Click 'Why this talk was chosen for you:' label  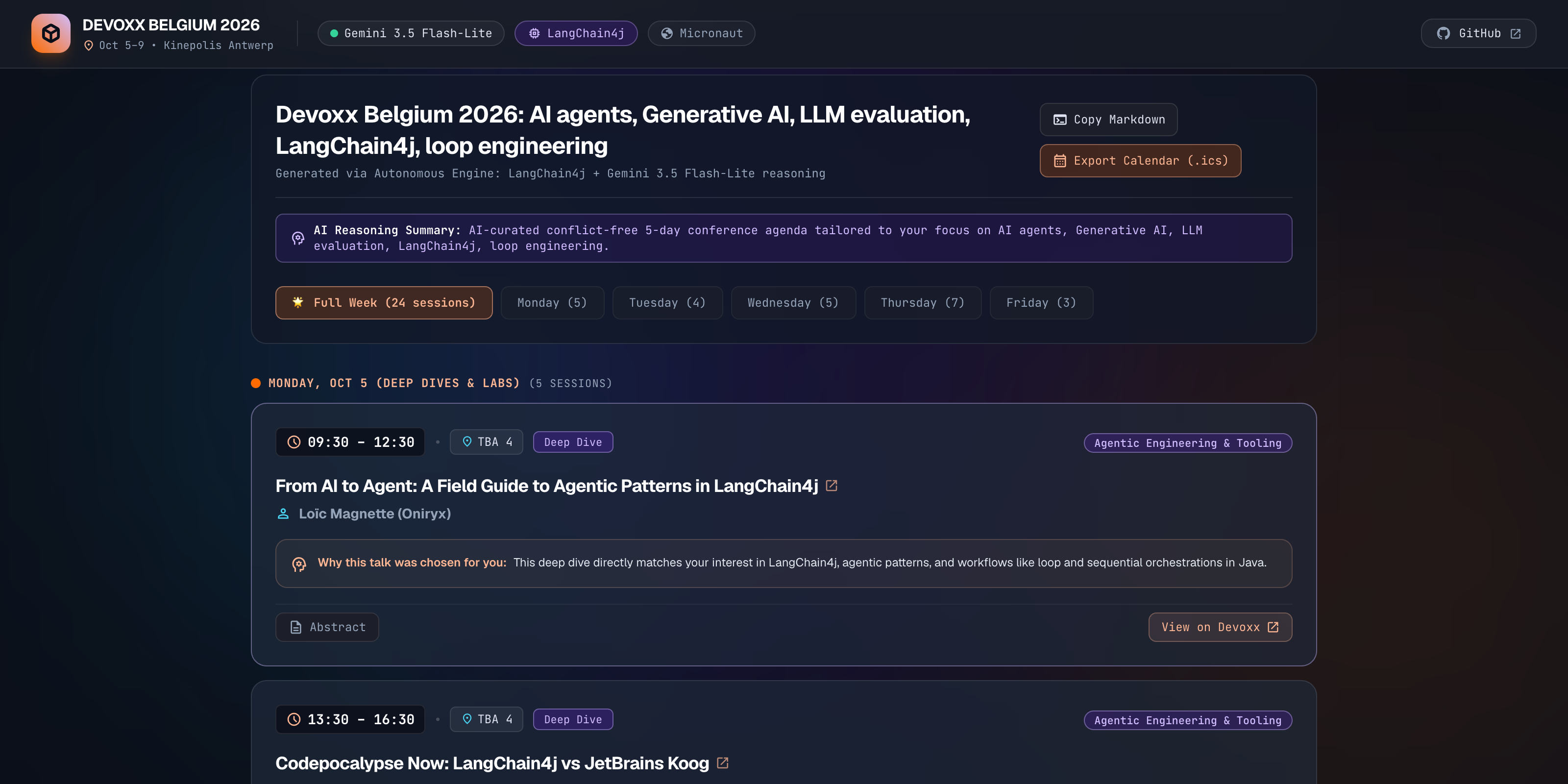412,563
